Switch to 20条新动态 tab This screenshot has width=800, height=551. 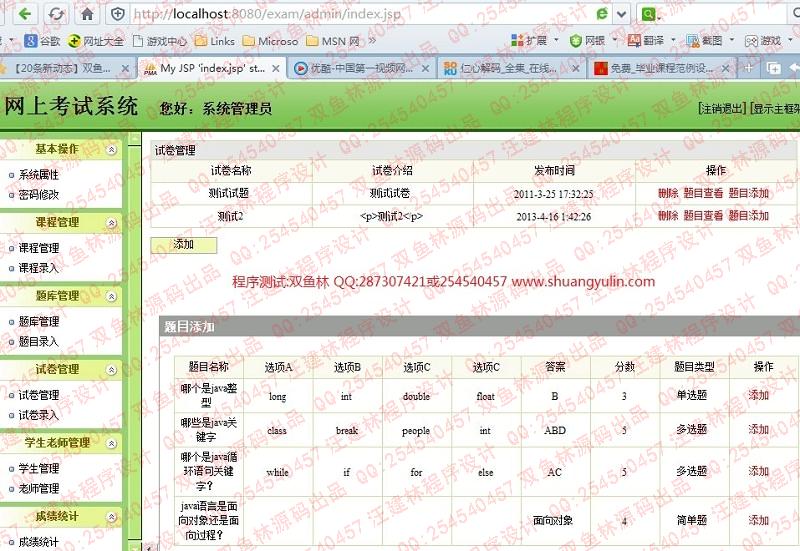pyautogui.click(x=61, y=68)
